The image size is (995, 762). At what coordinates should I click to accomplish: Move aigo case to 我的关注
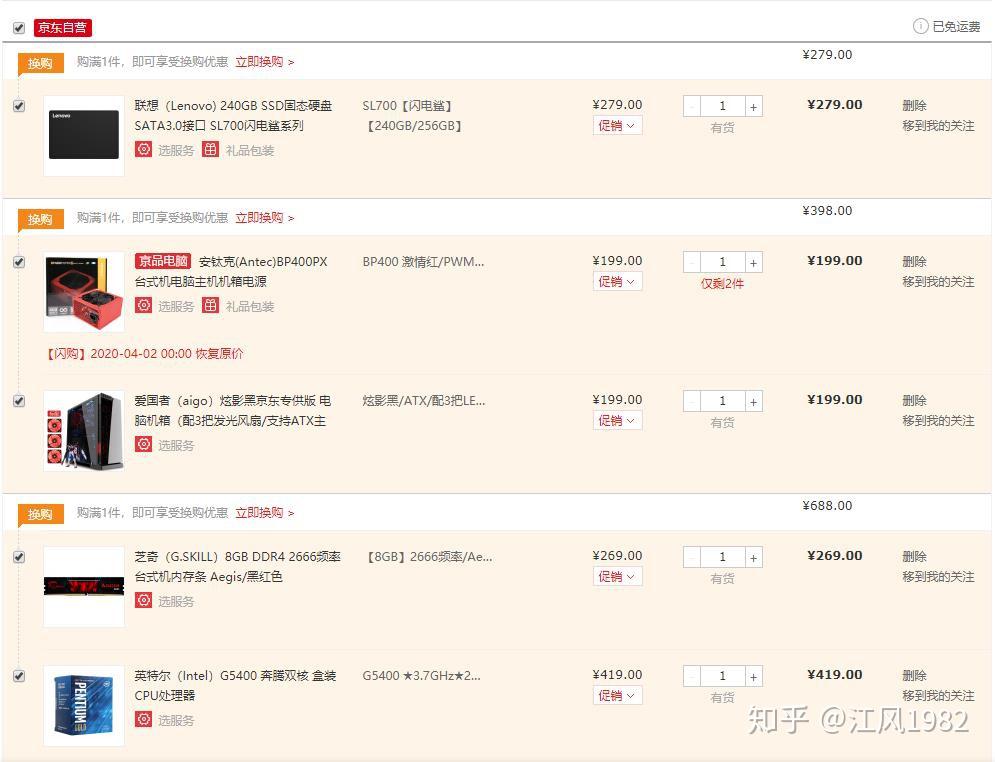[939, 421]
